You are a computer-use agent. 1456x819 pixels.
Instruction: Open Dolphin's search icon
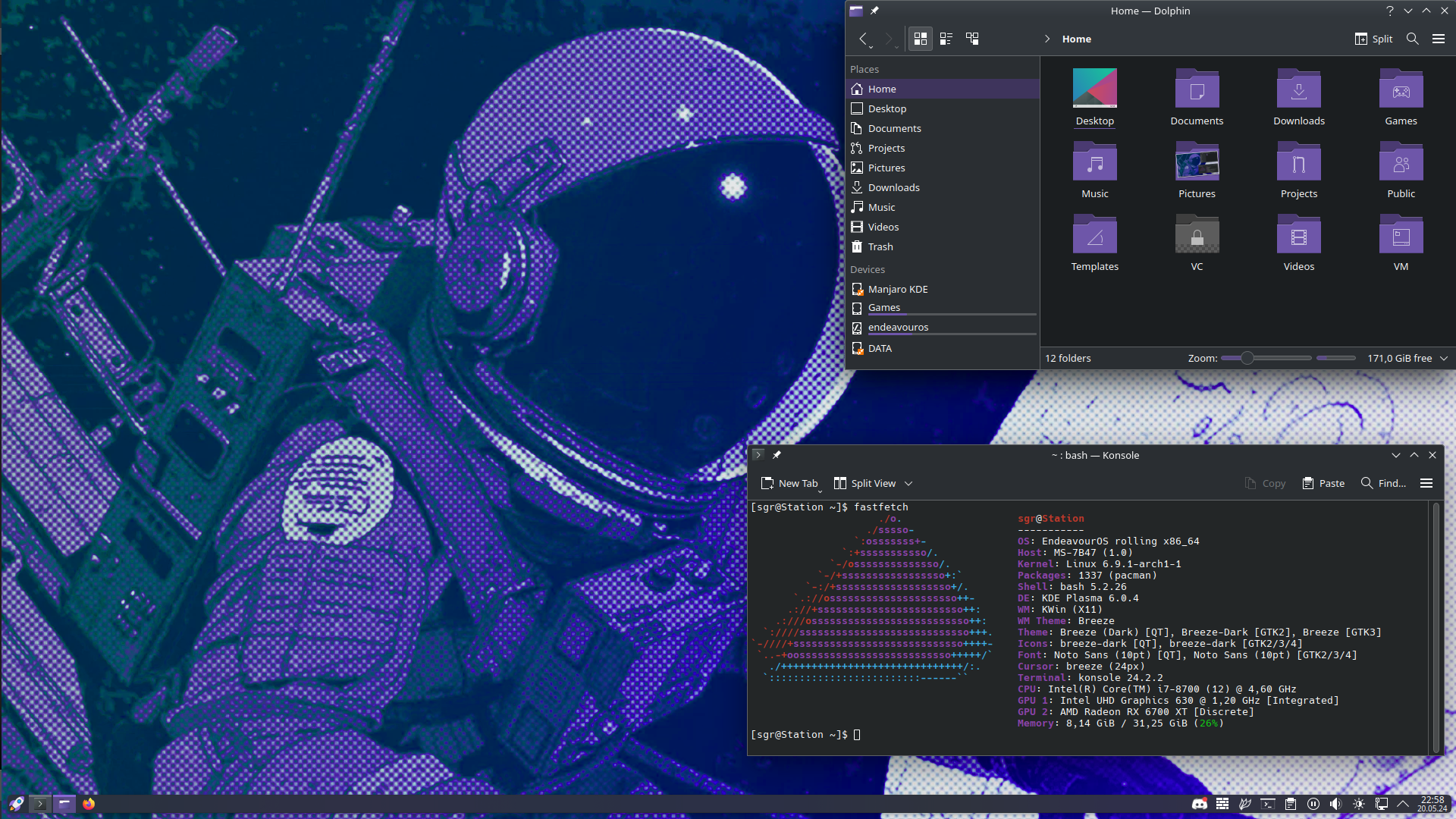click(1412, 39)
